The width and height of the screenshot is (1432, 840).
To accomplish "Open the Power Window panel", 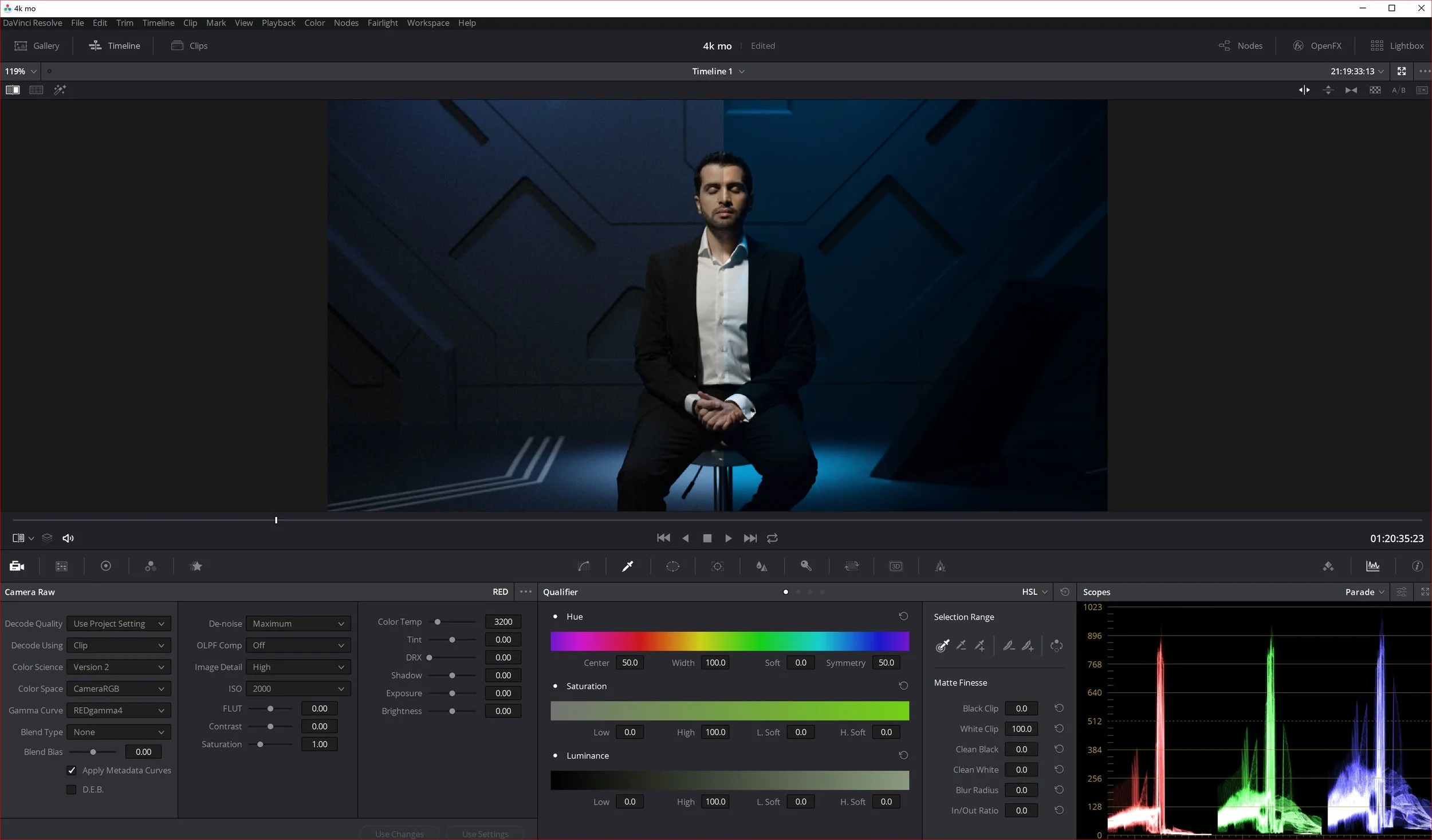I will click(673, 566).
